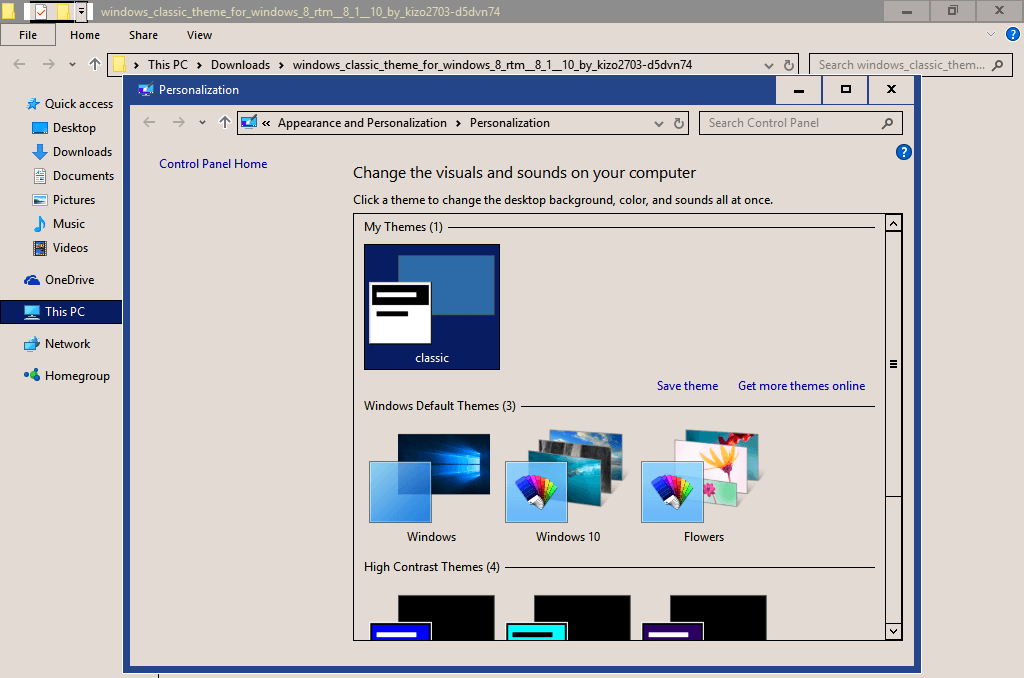This screenshot has height=678, width=1024.
Task: Click This PC in Explorer address bar
Action: point(168,65)
